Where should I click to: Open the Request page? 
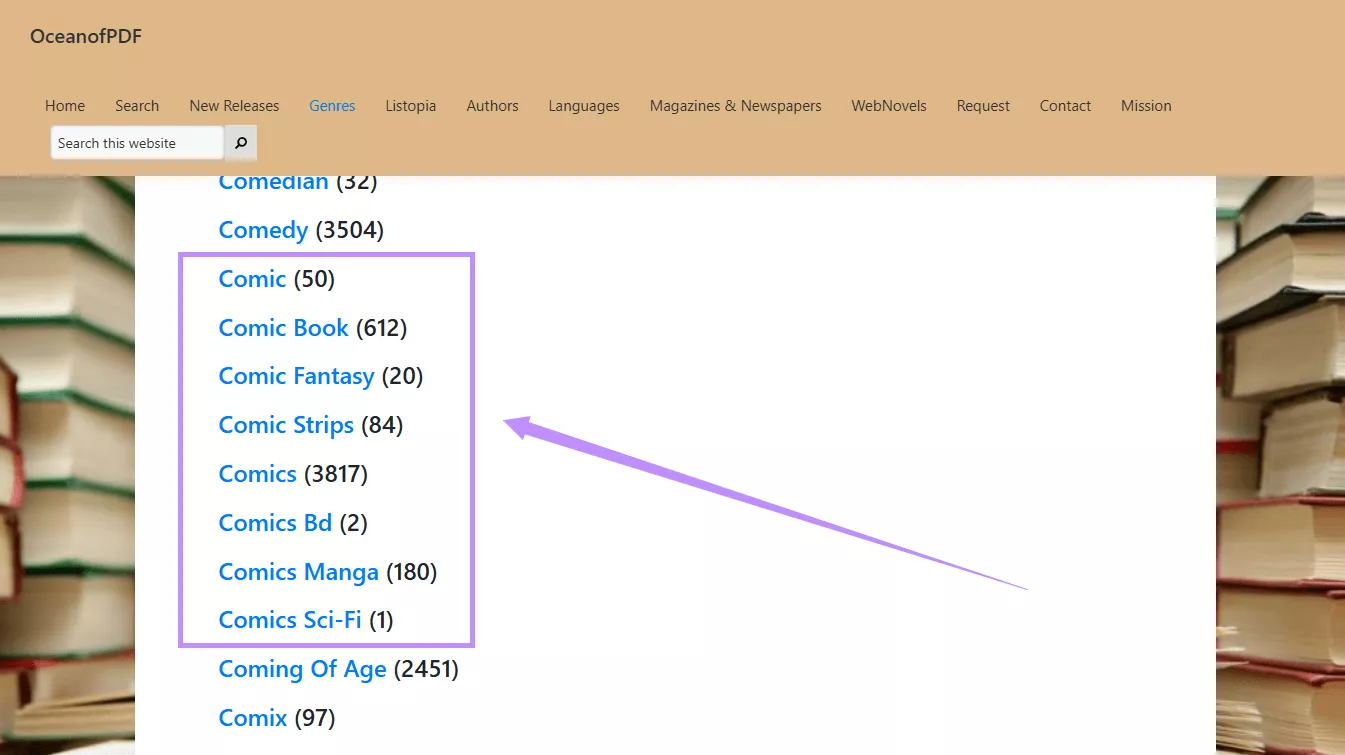click(x=982, y=105)
